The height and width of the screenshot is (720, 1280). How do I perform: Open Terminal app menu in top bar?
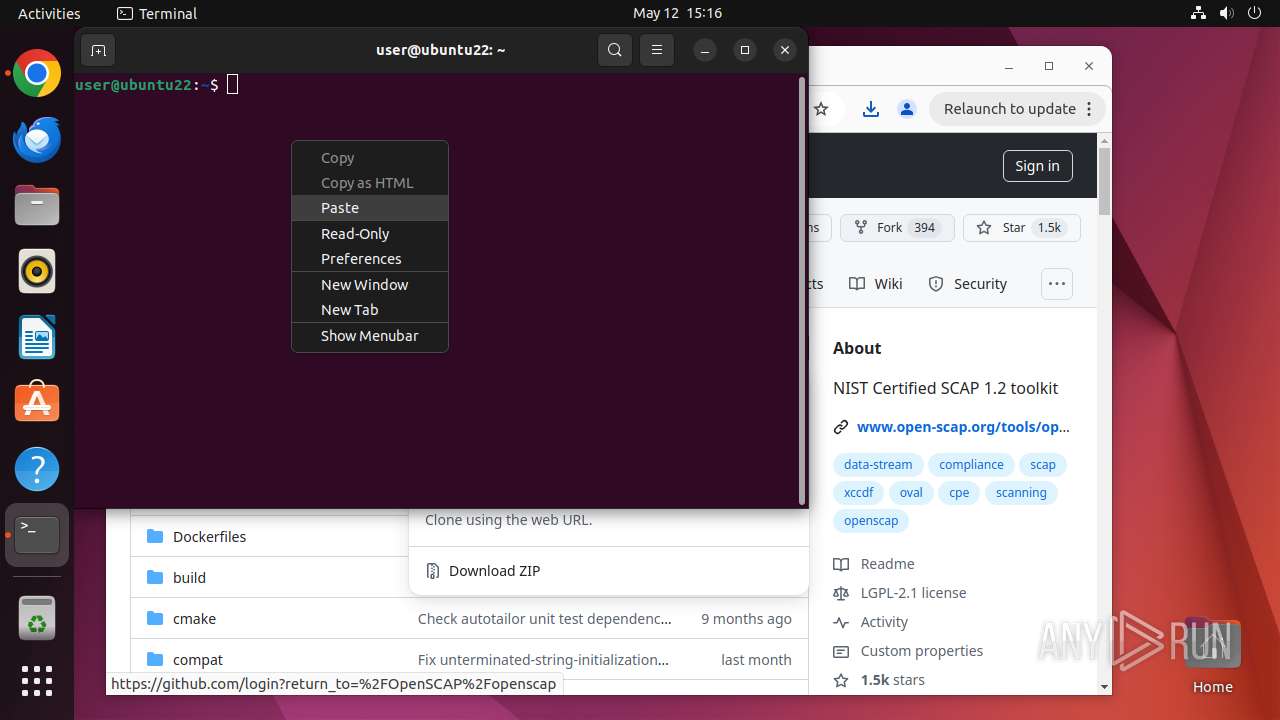click(157, 13)
